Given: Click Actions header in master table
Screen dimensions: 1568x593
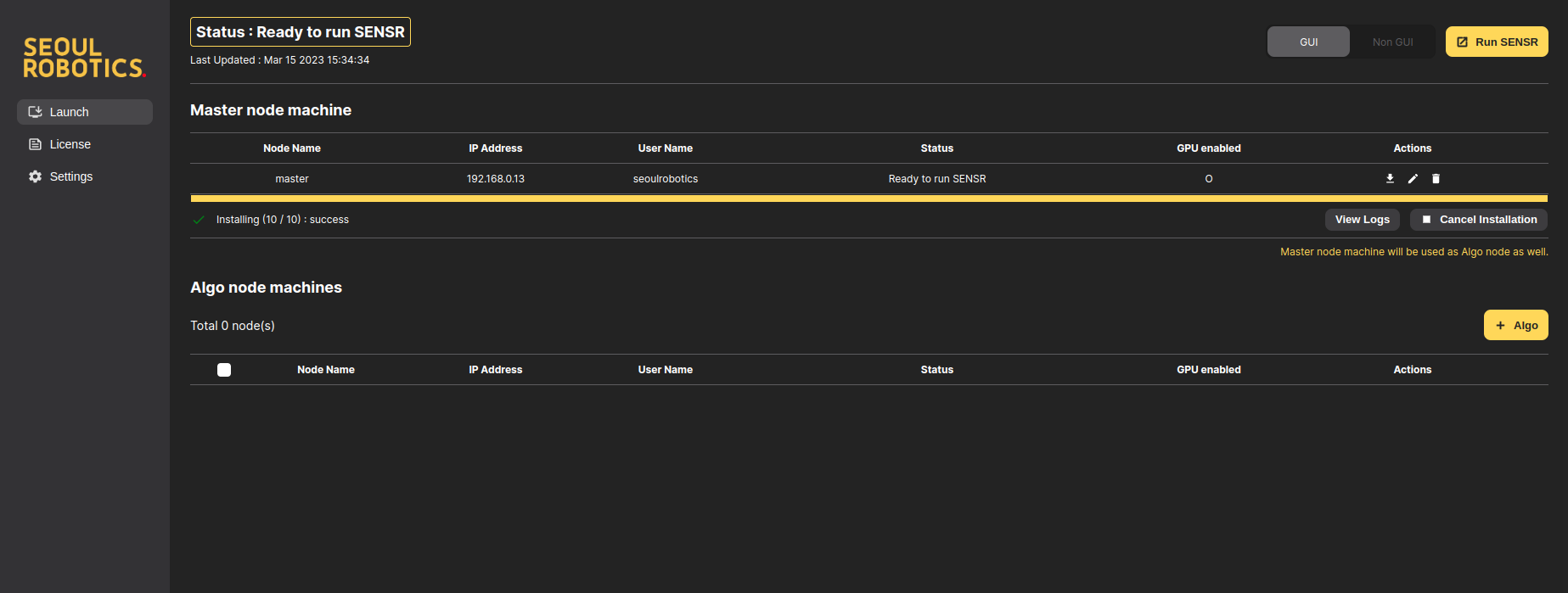Looking at the screenshot, I should coord(1413,148).
